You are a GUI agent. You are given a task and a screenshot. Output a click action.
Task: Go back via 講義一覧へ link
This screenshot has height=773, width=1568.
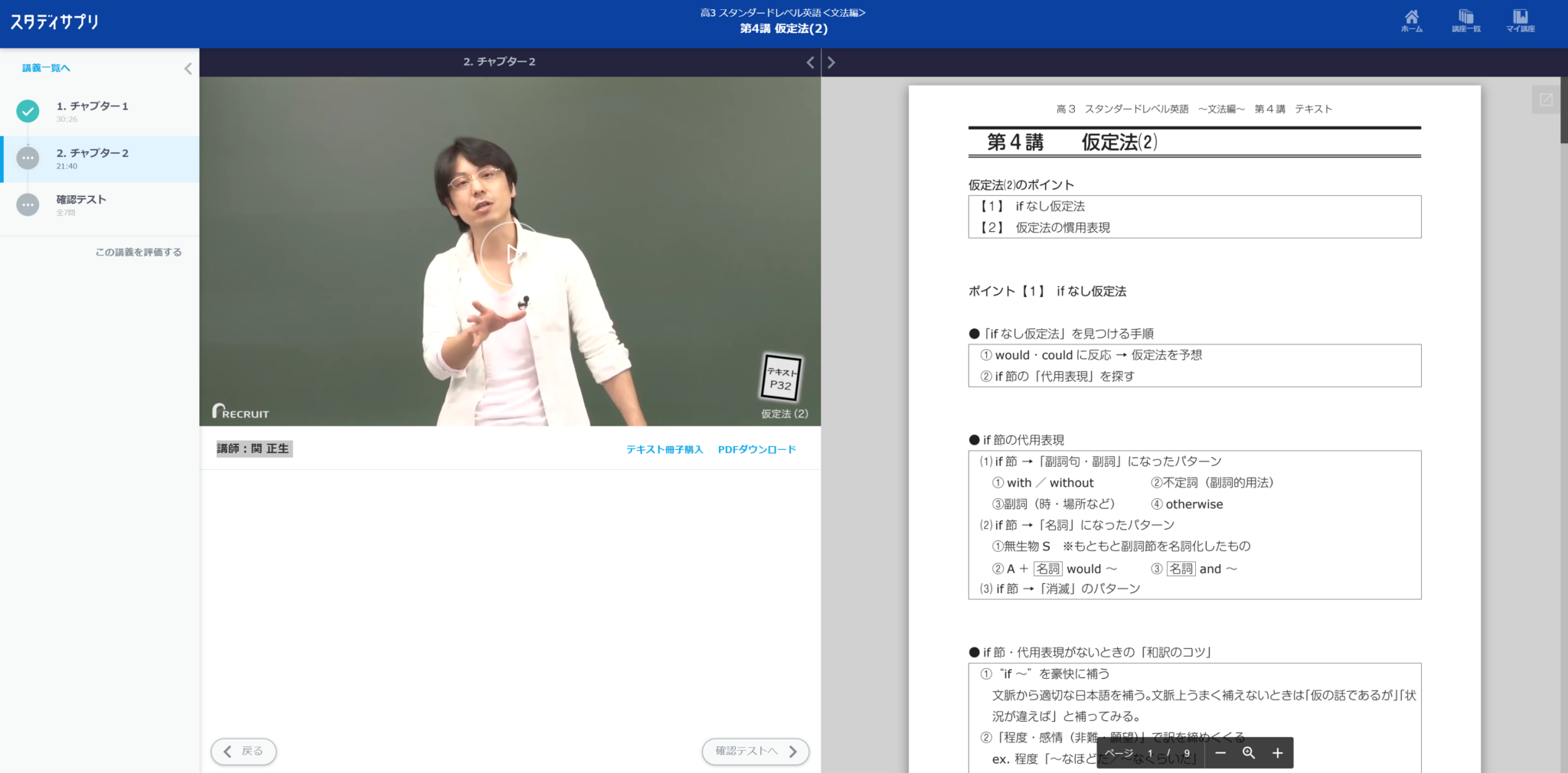coord(46,68)
